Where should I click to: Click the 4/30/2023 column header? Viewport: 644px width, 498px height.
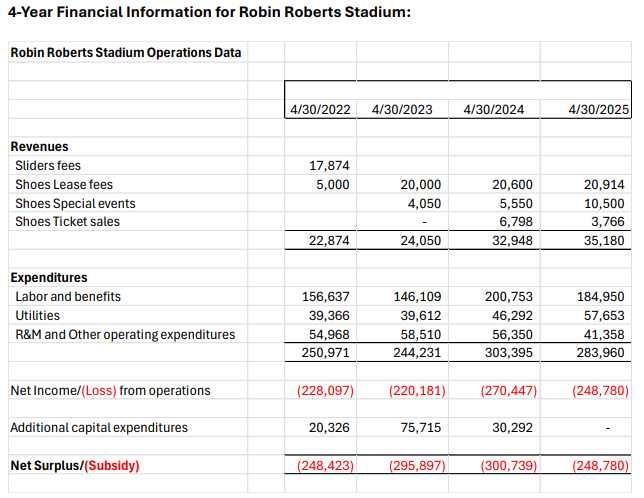(x=402, y=110)
